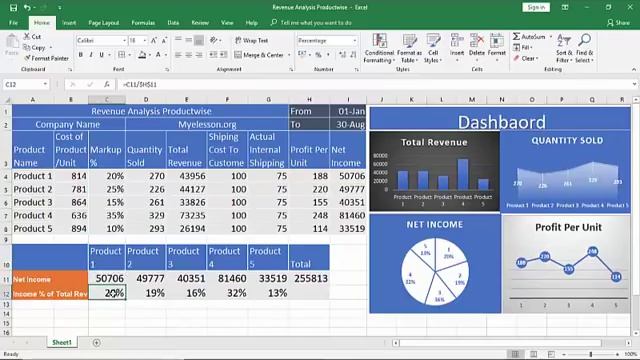Open the font size dropdown

coord(144,40)
